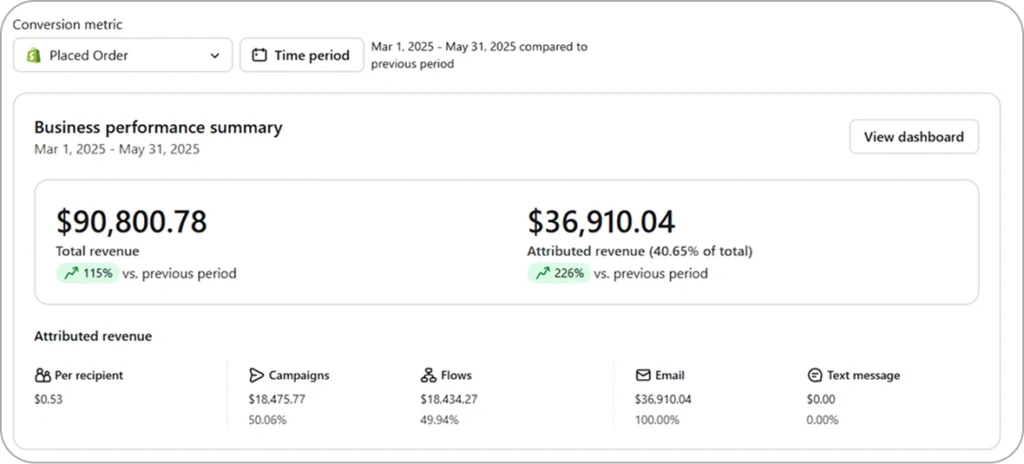This screenshot has width=1024, height=464.
Task: Select the $36,910.04 attributed revenue figure
Action: 601,221
